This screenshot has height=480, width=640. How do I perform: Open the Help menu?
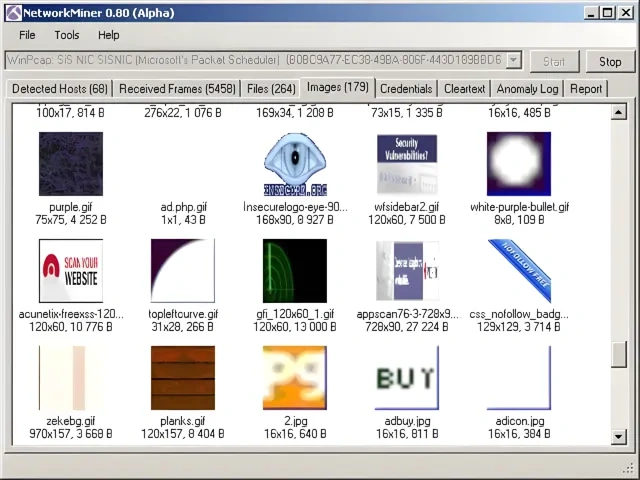(x=109, y=35)
